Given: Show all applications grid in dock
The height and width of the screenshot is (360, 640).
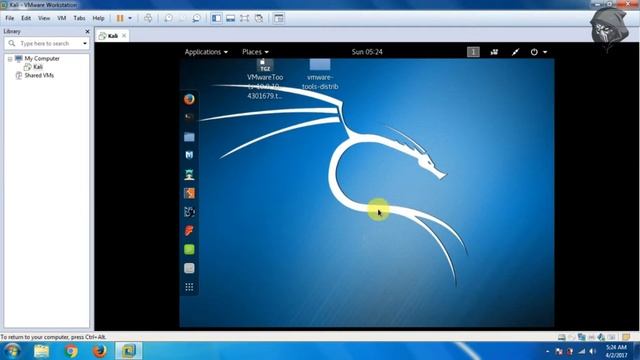Looking at the screenshot, I should point(189,287).
